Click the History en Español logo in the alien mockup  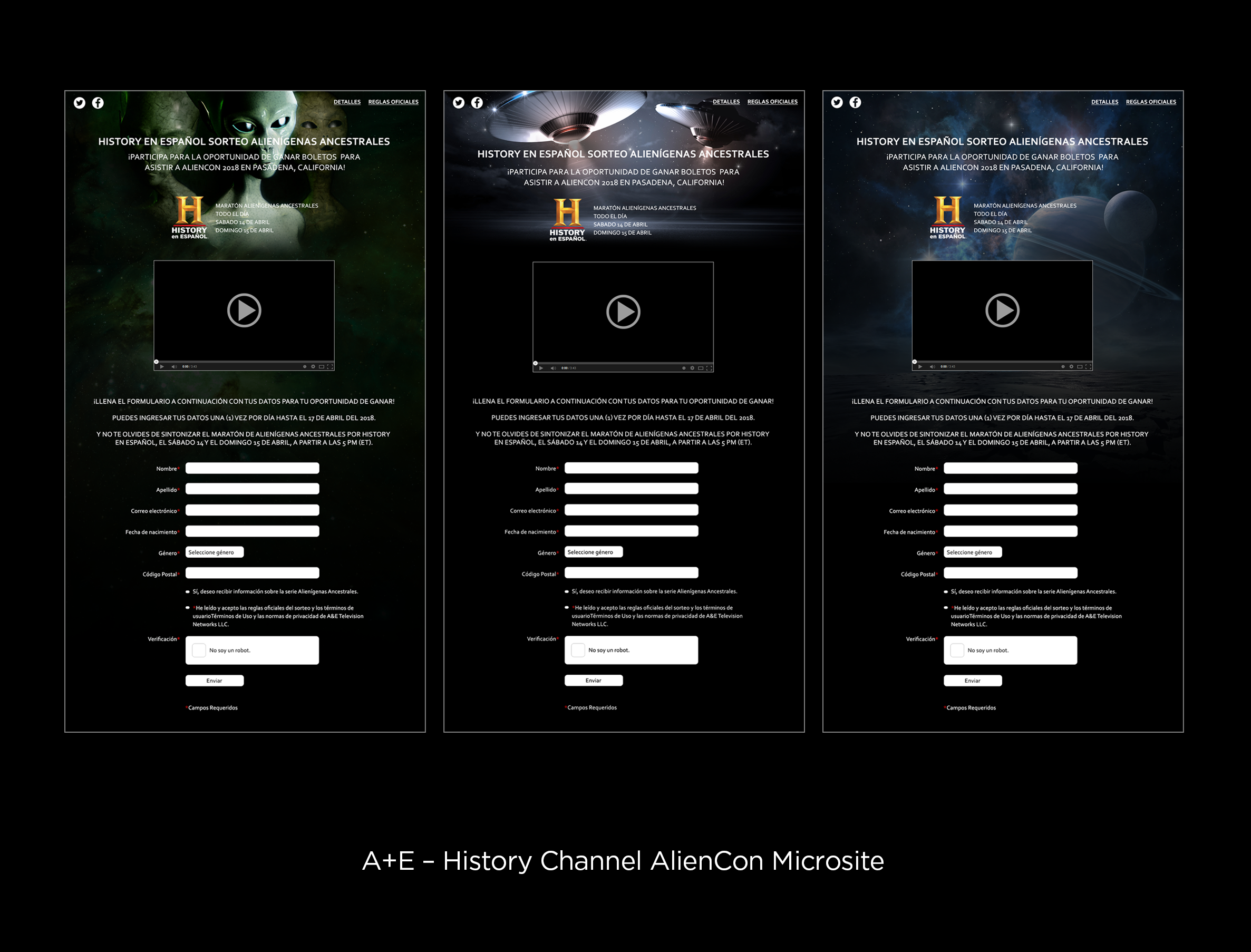pos(189,218)
